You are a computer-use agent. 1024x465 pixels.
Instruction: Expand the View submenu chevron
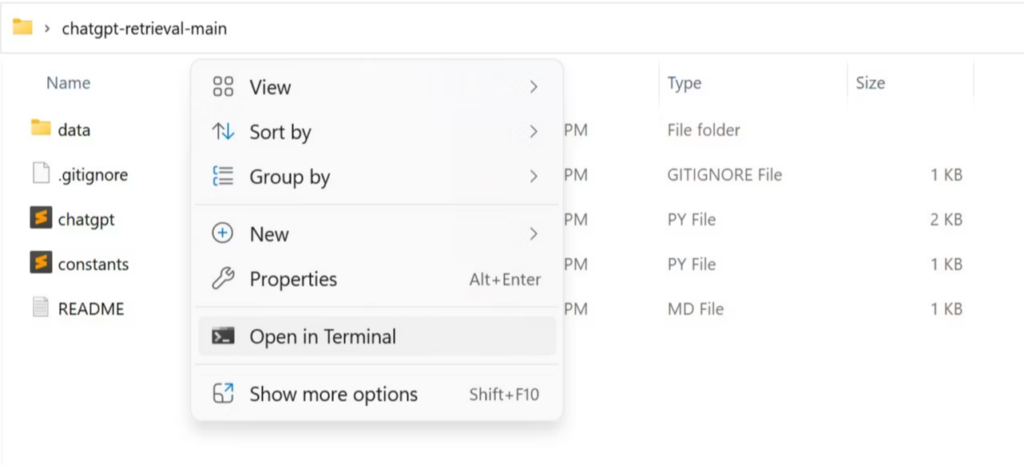tap(534, 86)
